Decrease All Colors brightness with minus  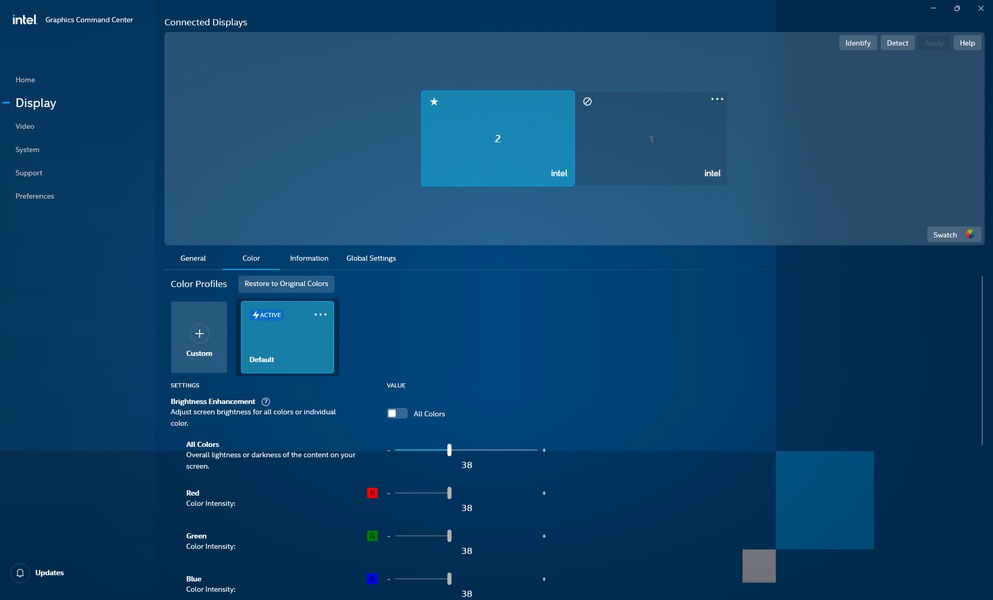pyautogui.click(x=389, y=450)
